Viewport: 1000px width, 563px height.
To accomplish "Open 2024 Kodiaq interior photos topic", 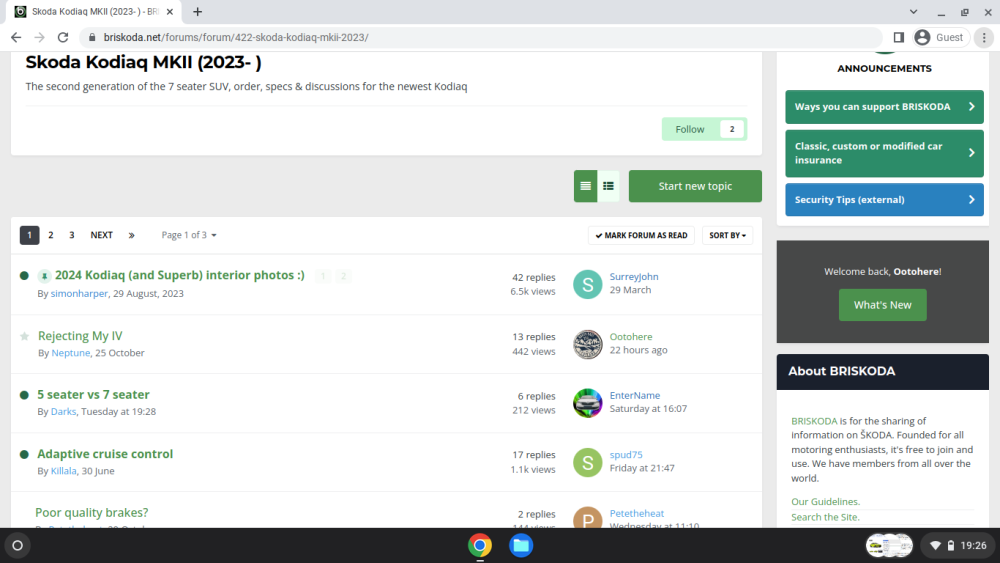I will point(179,275).
